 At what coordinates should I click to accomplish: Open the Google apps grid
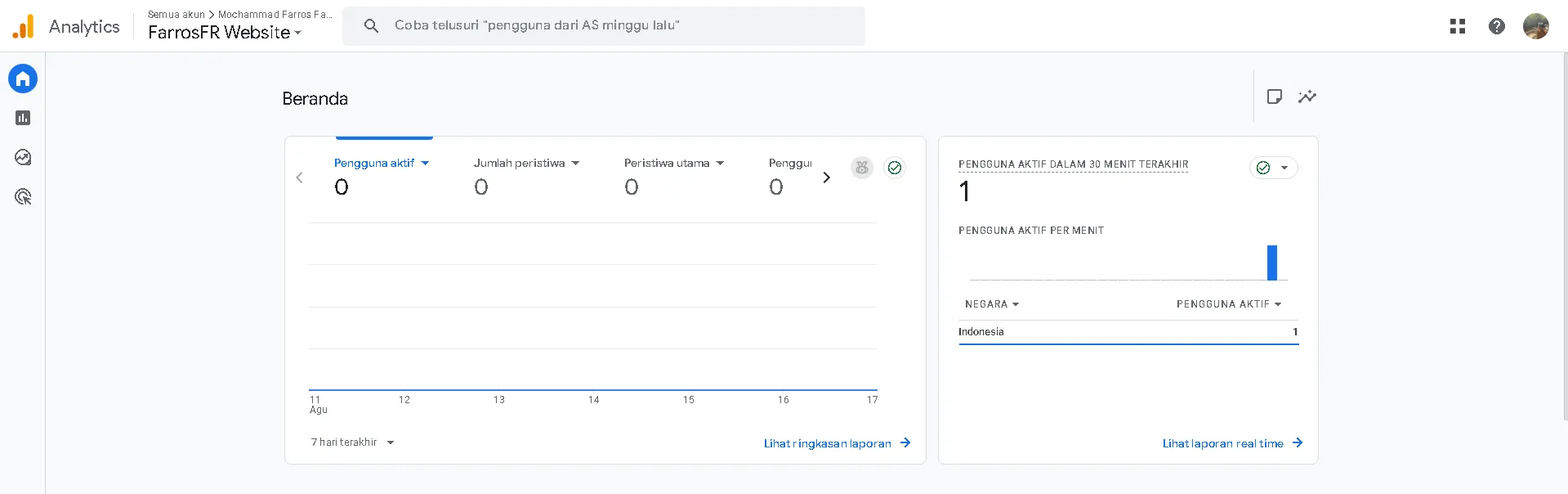1457,26
